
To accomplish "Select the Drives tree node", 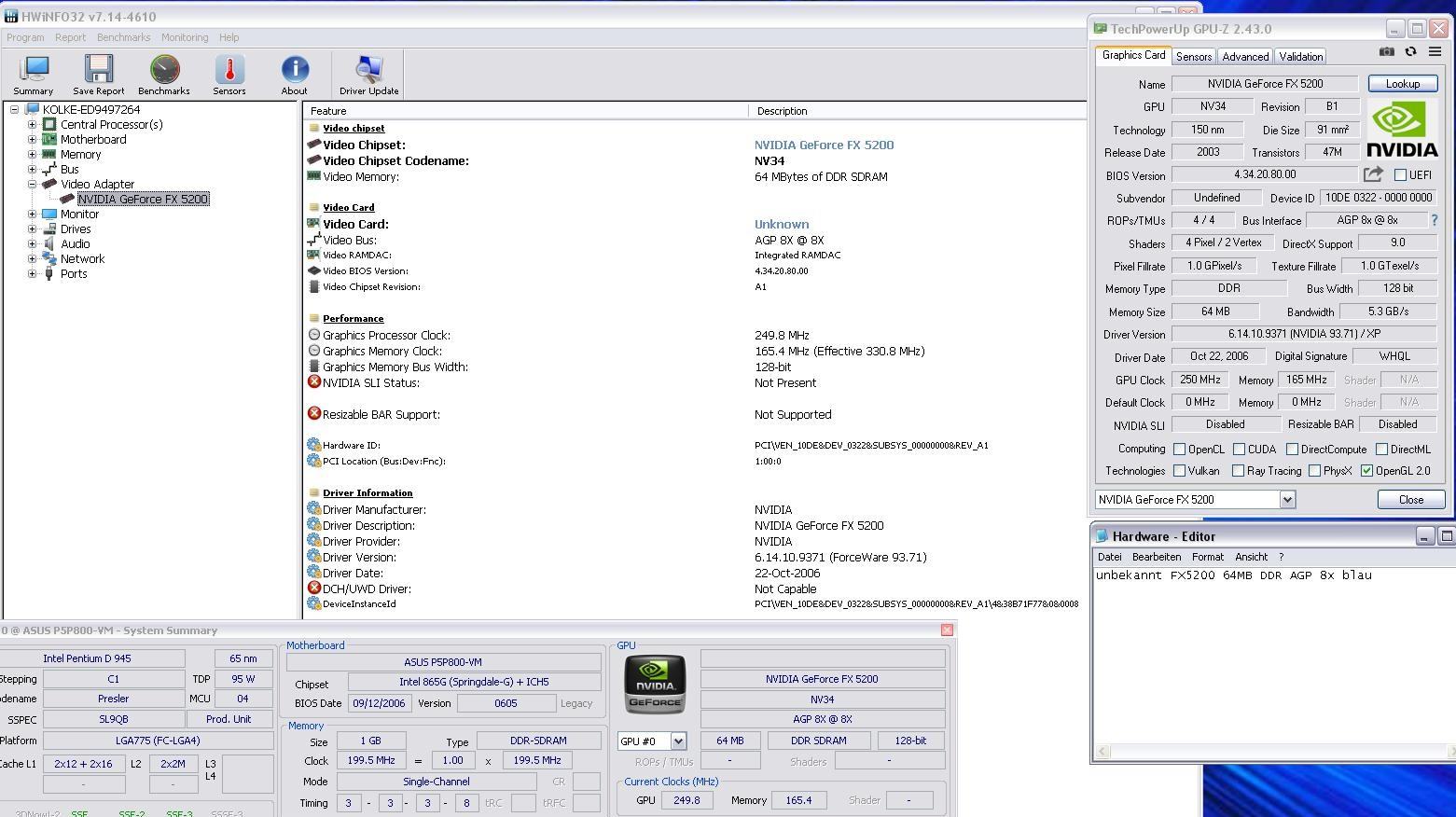I will click(x=76, y=228).
